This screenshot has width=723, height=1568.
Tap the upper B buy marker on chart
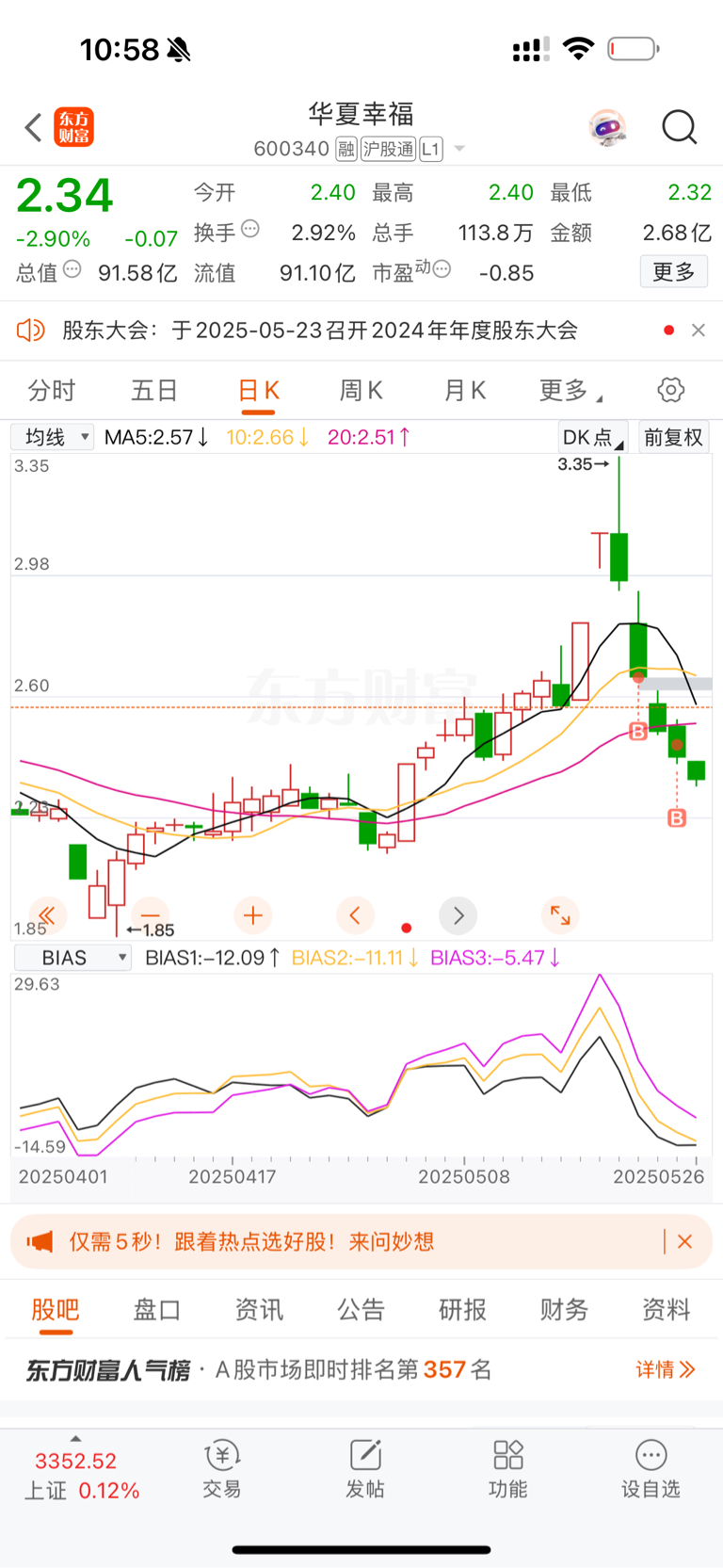pyautogui.click(x=638, y=731)
